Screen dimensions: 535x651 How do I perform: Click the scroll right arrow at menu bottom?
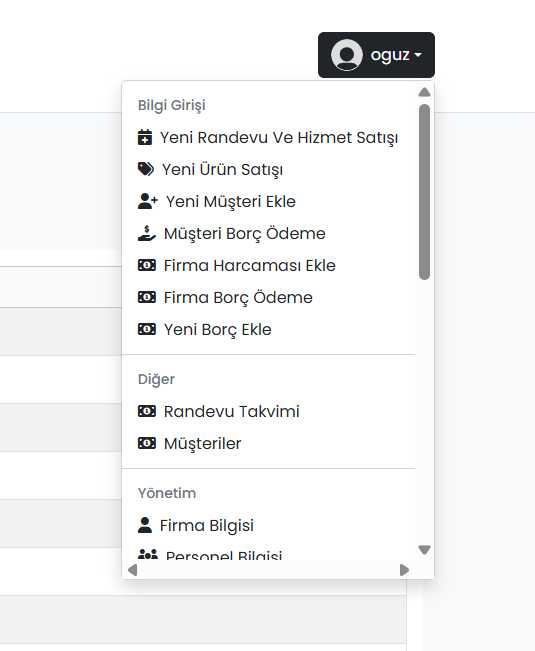(x=404, y=570)
